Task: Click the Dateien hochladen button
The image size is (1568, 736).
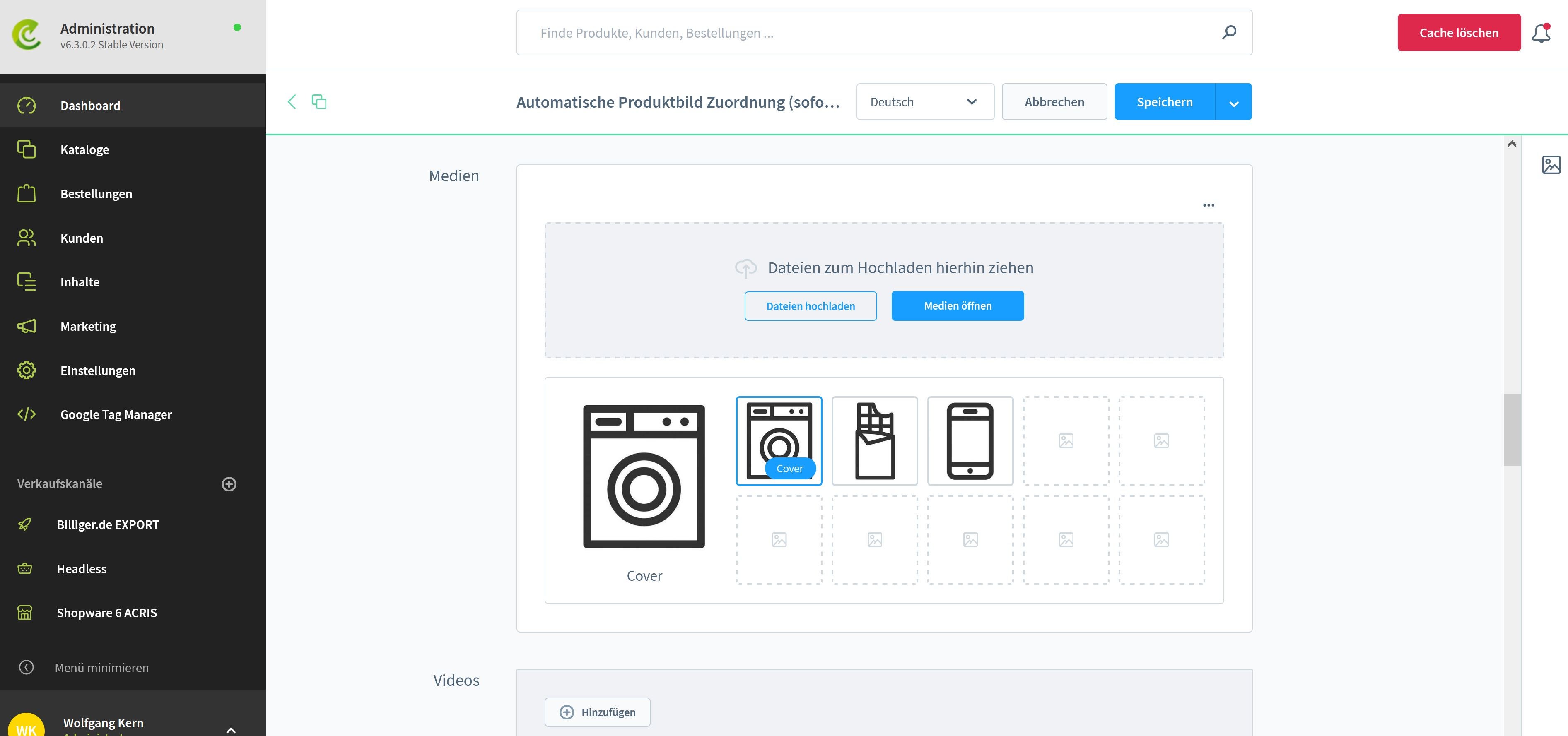Action: click(811, 306)
